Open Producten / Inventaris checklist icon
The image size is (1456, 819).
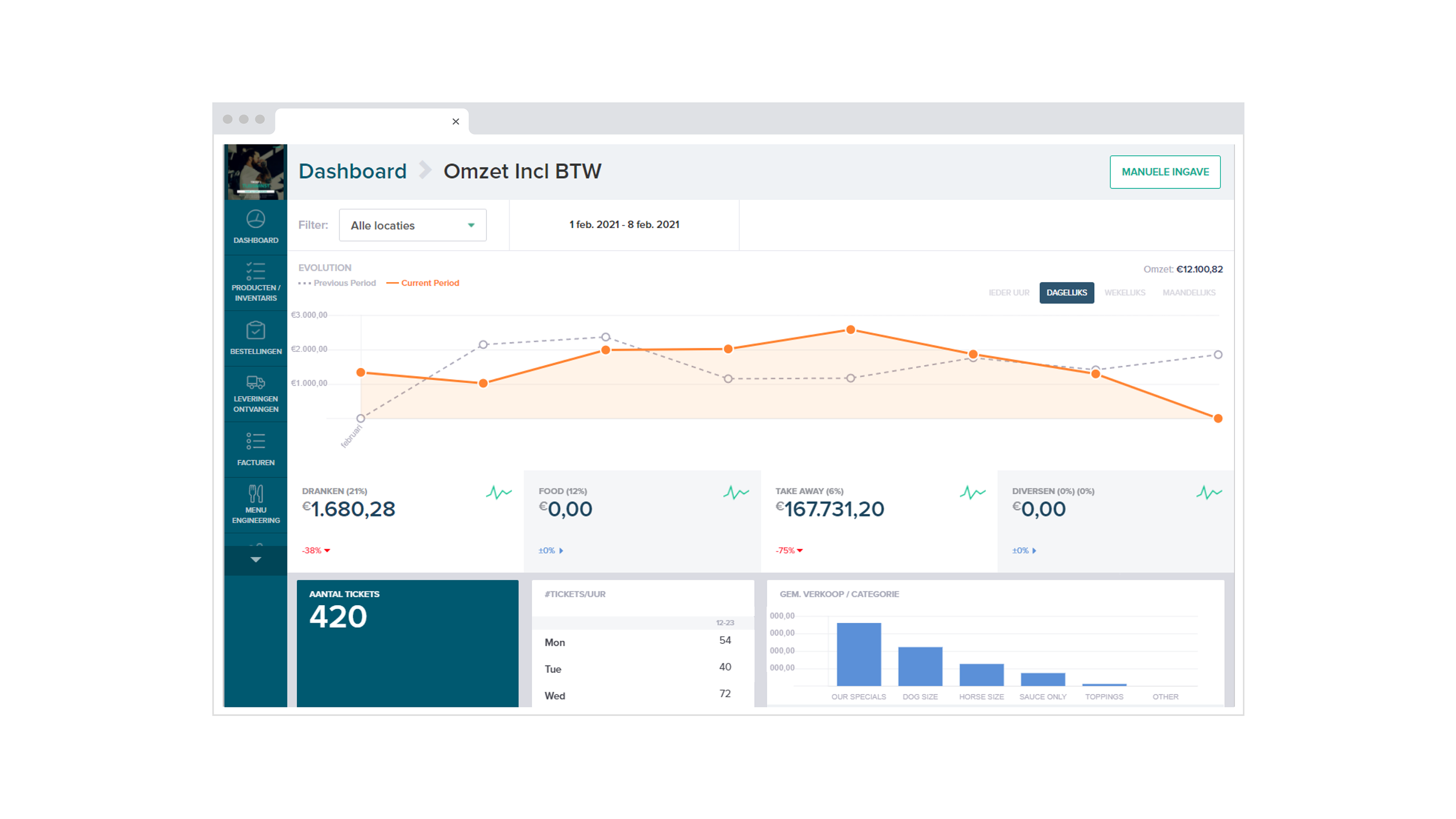255,271
